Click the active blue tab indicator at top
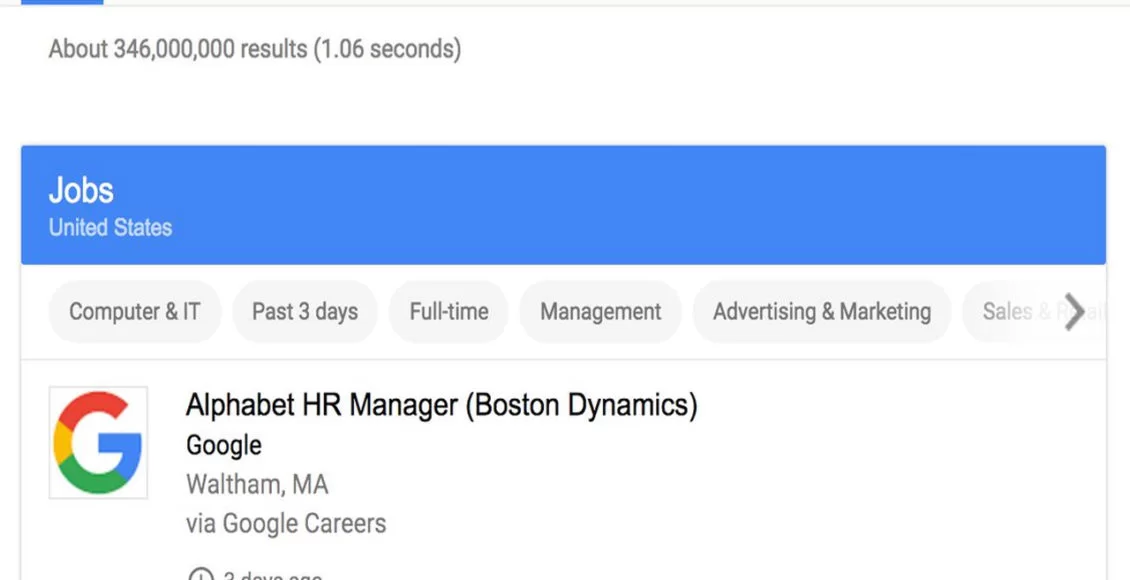 pyautogui.click(x=62, y=2)
